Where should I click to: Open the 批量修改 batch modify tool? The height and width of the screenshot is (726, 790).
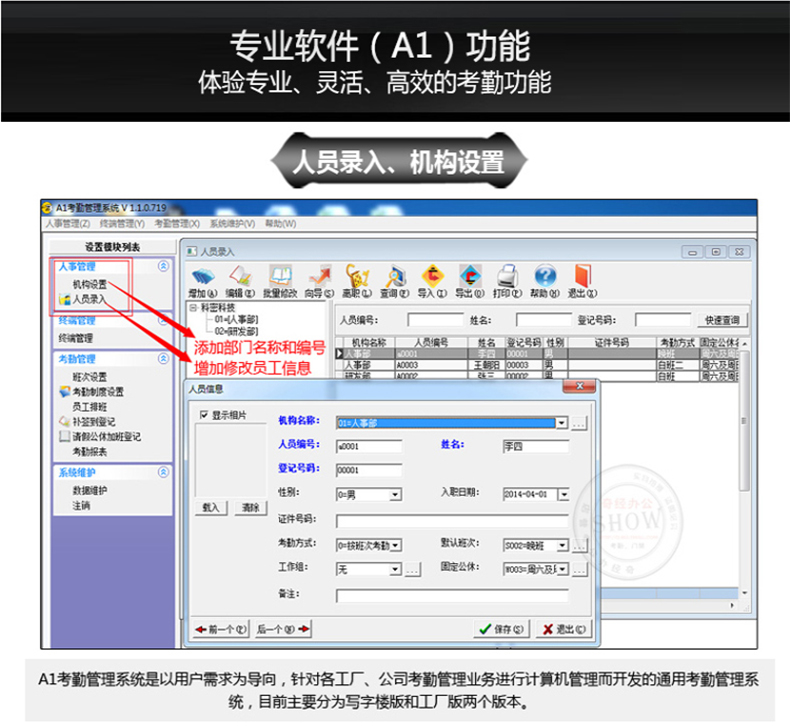click(x=280, y=281)
